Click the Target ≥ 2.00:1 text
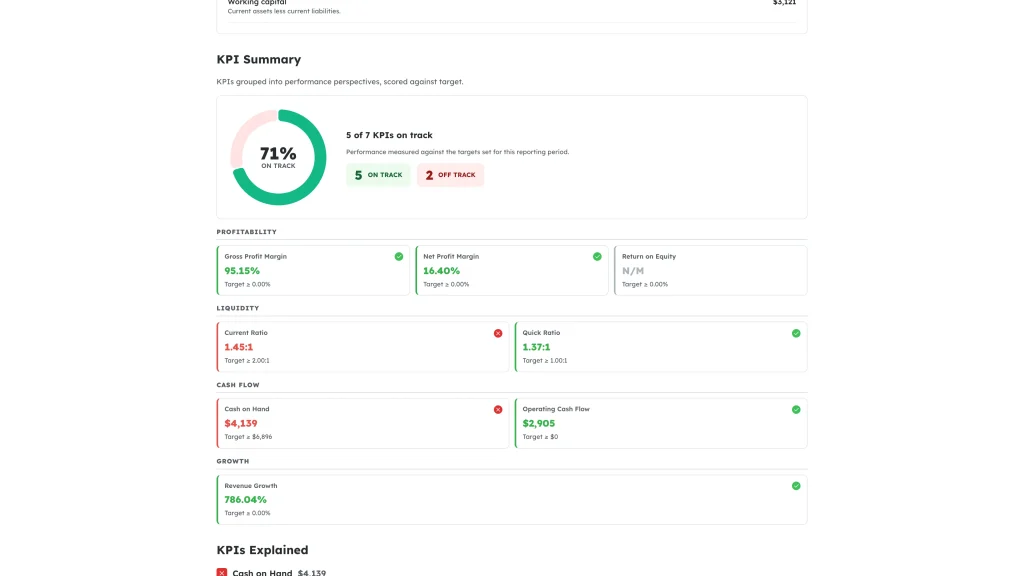Viewport: 1024px width, 576px height. click(x=246, y=360)
